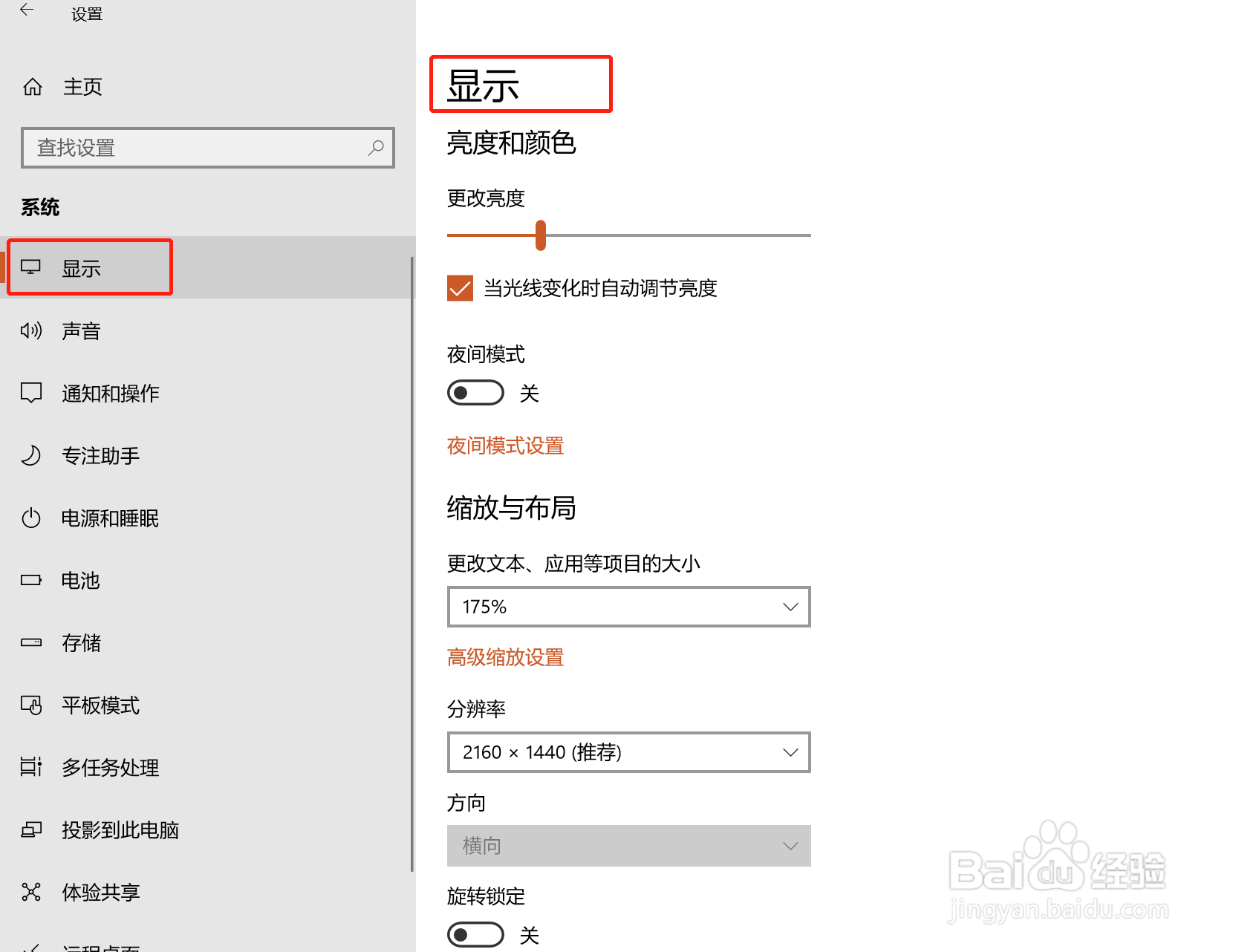Click 主页 to return home
Screen dimensions: 1236x952
[82, 86]
